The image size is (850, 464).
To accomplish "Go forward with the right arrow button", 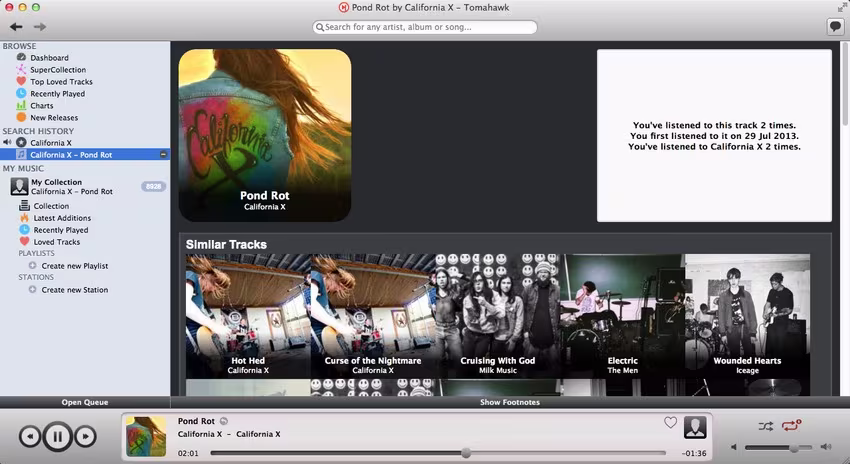I will [x=40, y=27].
